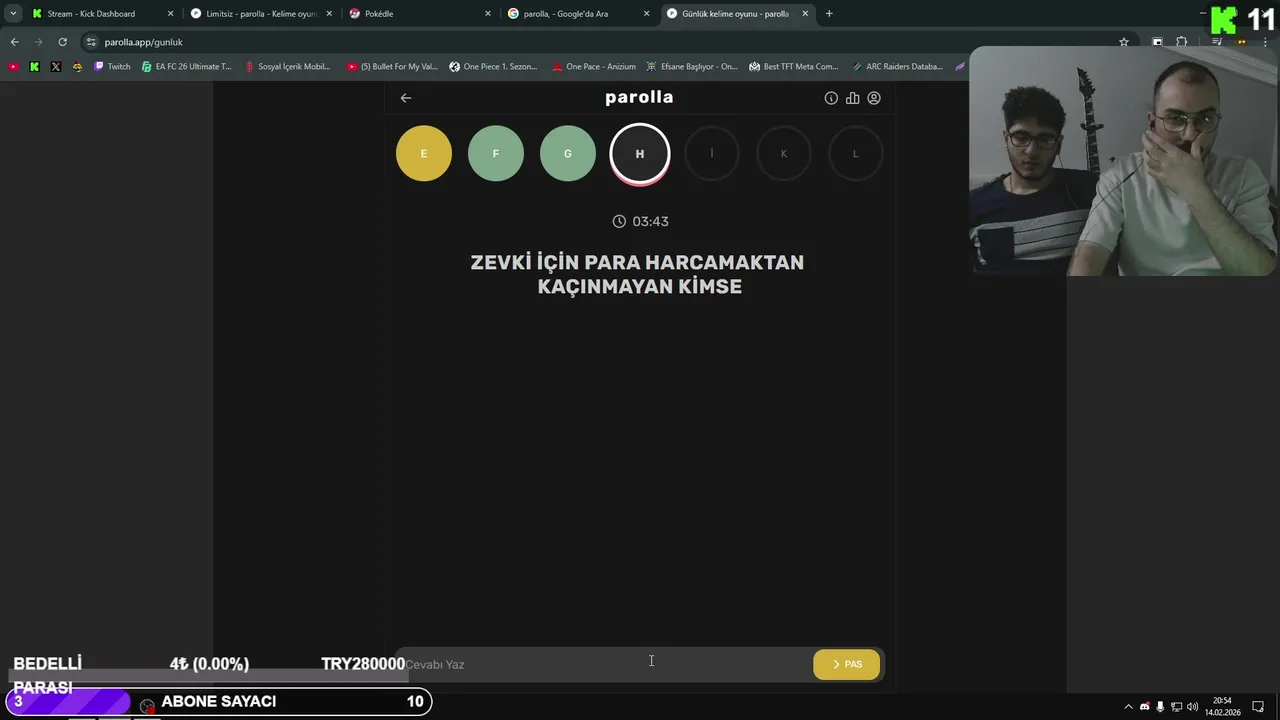Select the green letter G circle
Viewport: 1280px width, 720px height.
pos(568,154)
